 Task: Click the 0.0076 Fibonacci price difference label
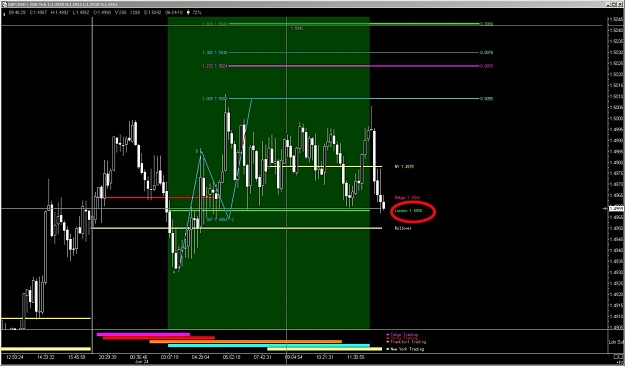486,53
